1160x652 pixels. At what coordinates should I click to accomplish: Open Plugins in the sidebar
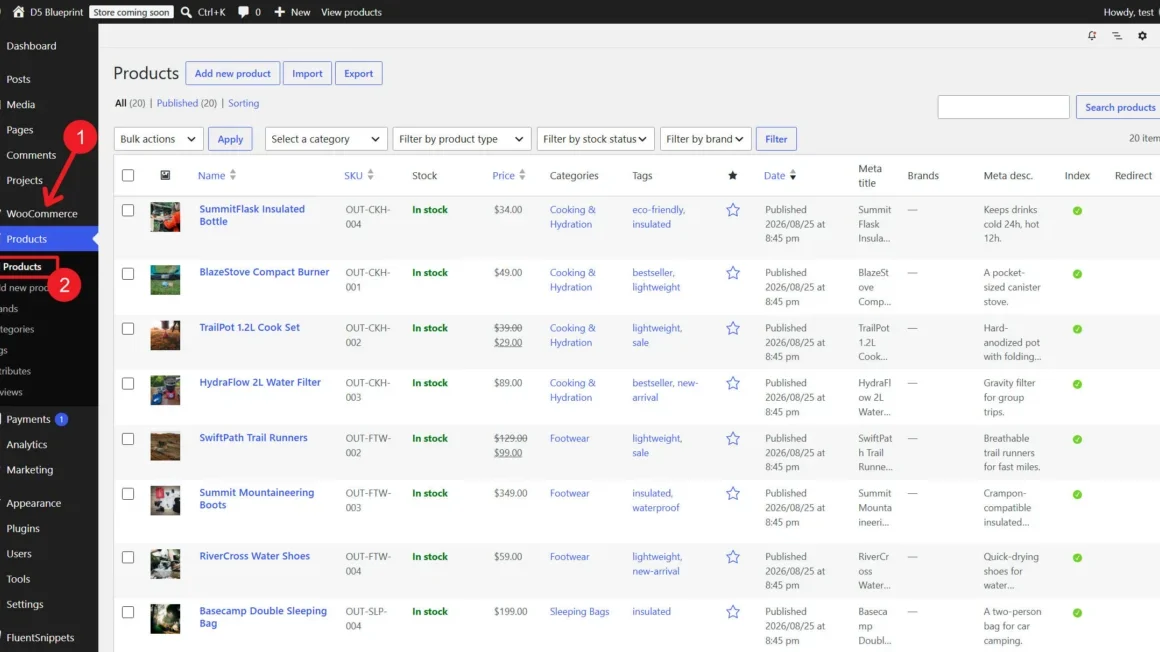[23, 528]
